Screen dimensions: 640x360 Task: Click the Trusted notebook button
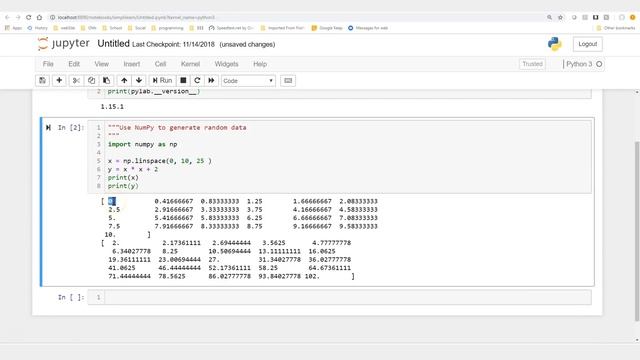(532, 64)
